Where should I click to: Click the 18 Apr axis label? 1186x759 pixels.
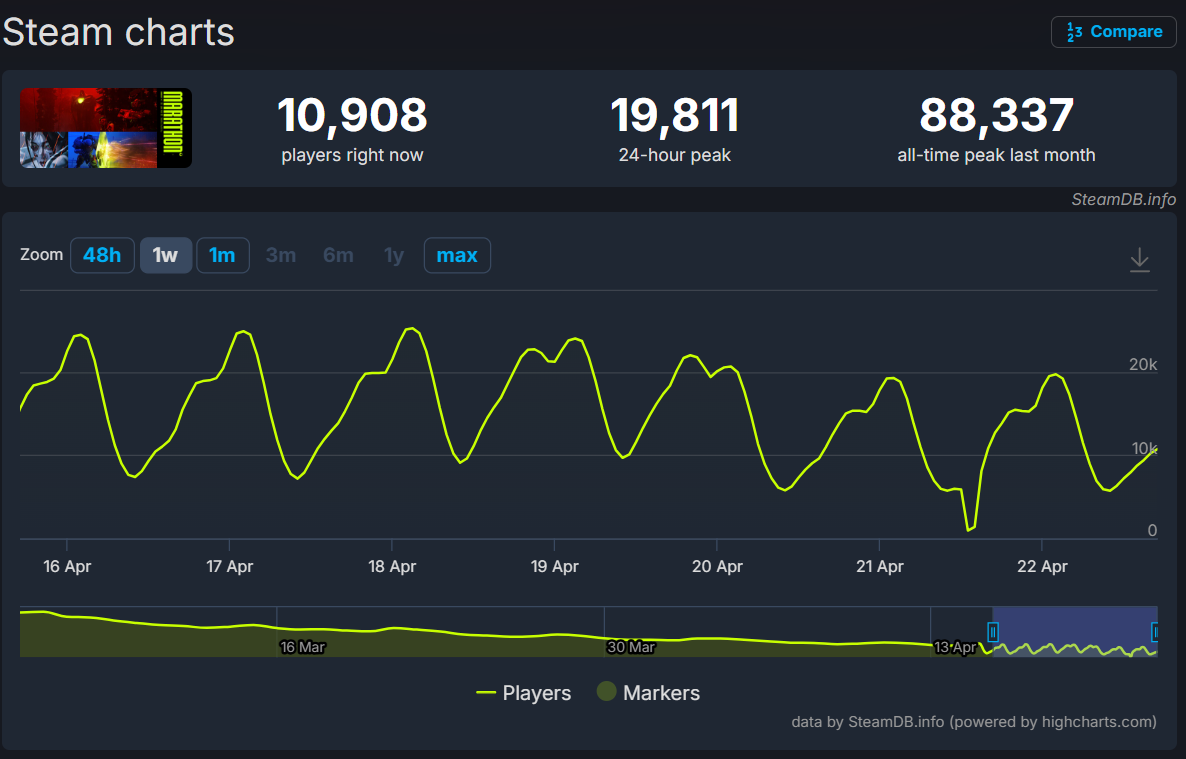(392, 566)
